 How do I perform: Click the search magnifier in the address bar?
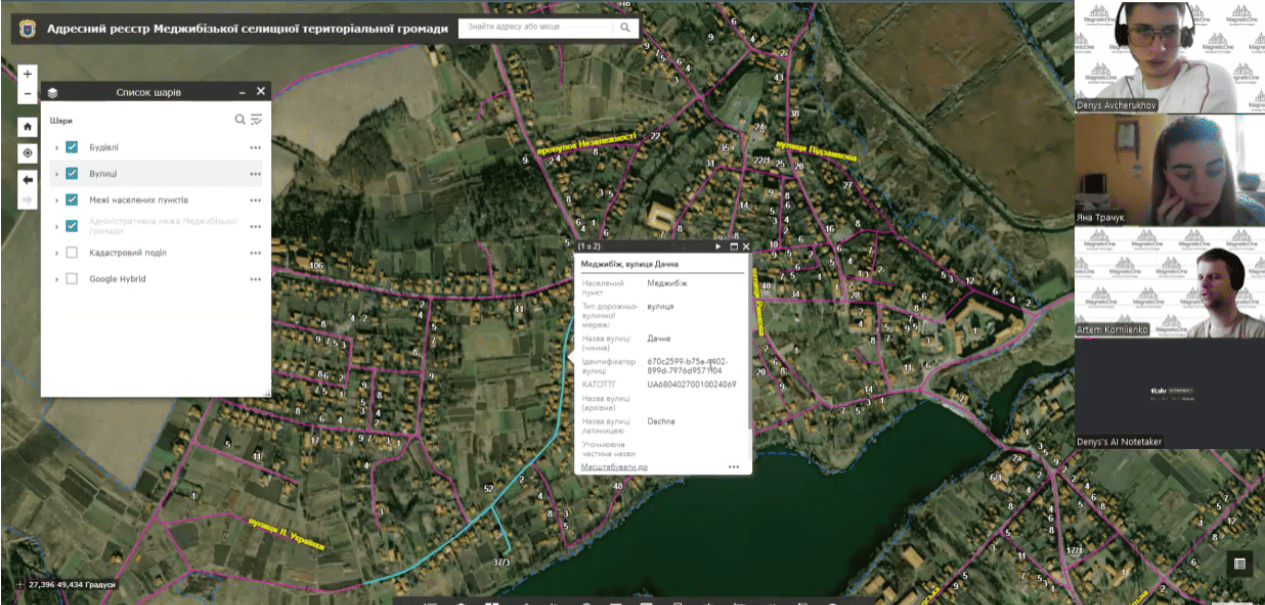(625, 28)
